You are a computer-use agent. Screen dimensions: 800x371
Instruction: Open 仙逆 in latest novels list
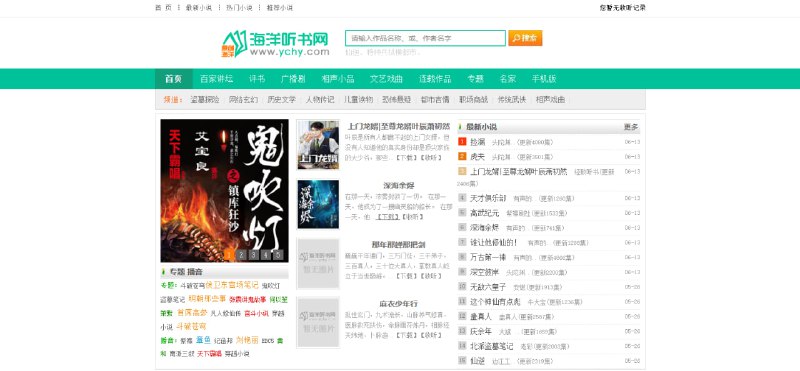coord(478,361)
